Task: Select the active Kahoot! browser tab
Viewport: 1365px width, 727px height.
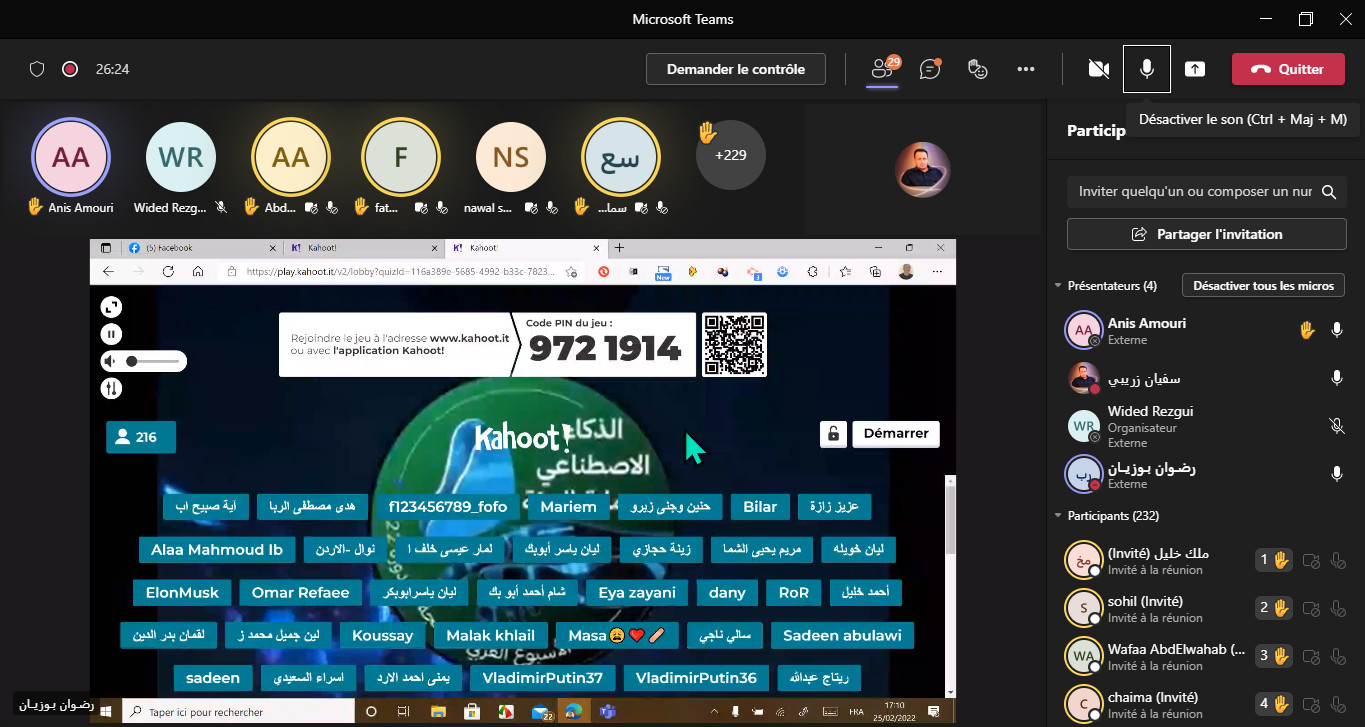Action: click(524, 248)
